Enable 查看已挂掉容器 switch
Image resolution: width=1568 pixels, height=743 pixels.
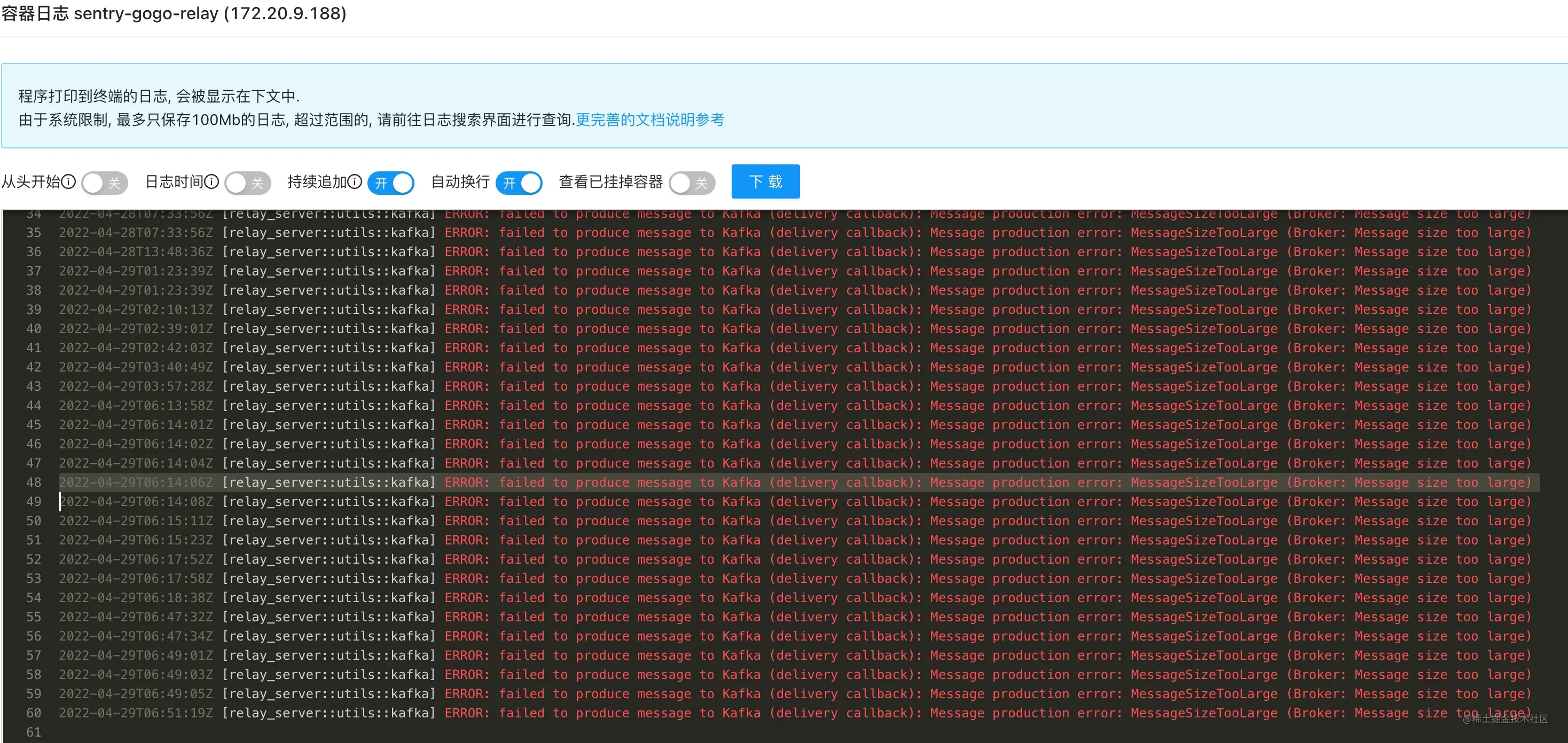click(692, 183)
